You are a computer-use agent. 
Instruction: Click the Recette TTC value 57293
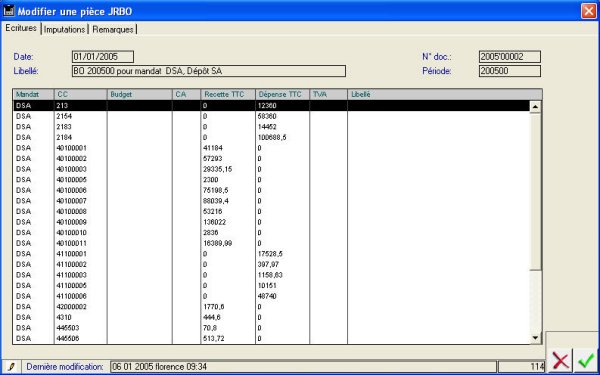coord(213,158)
